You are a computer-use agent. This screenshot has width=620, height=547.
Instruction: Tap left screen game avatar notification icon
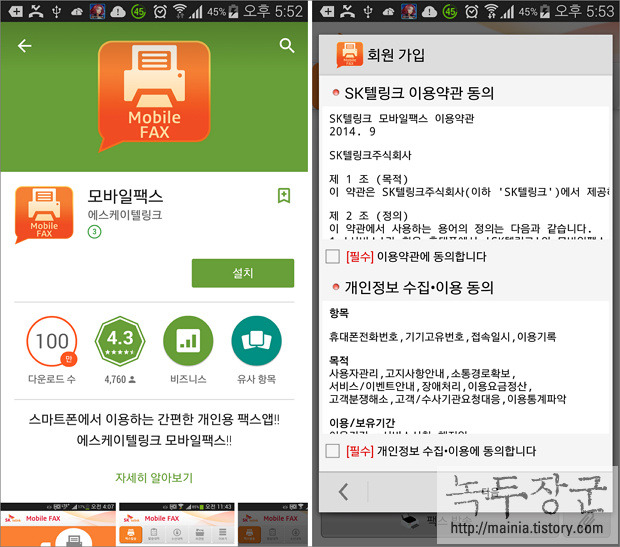coord(97,11)
